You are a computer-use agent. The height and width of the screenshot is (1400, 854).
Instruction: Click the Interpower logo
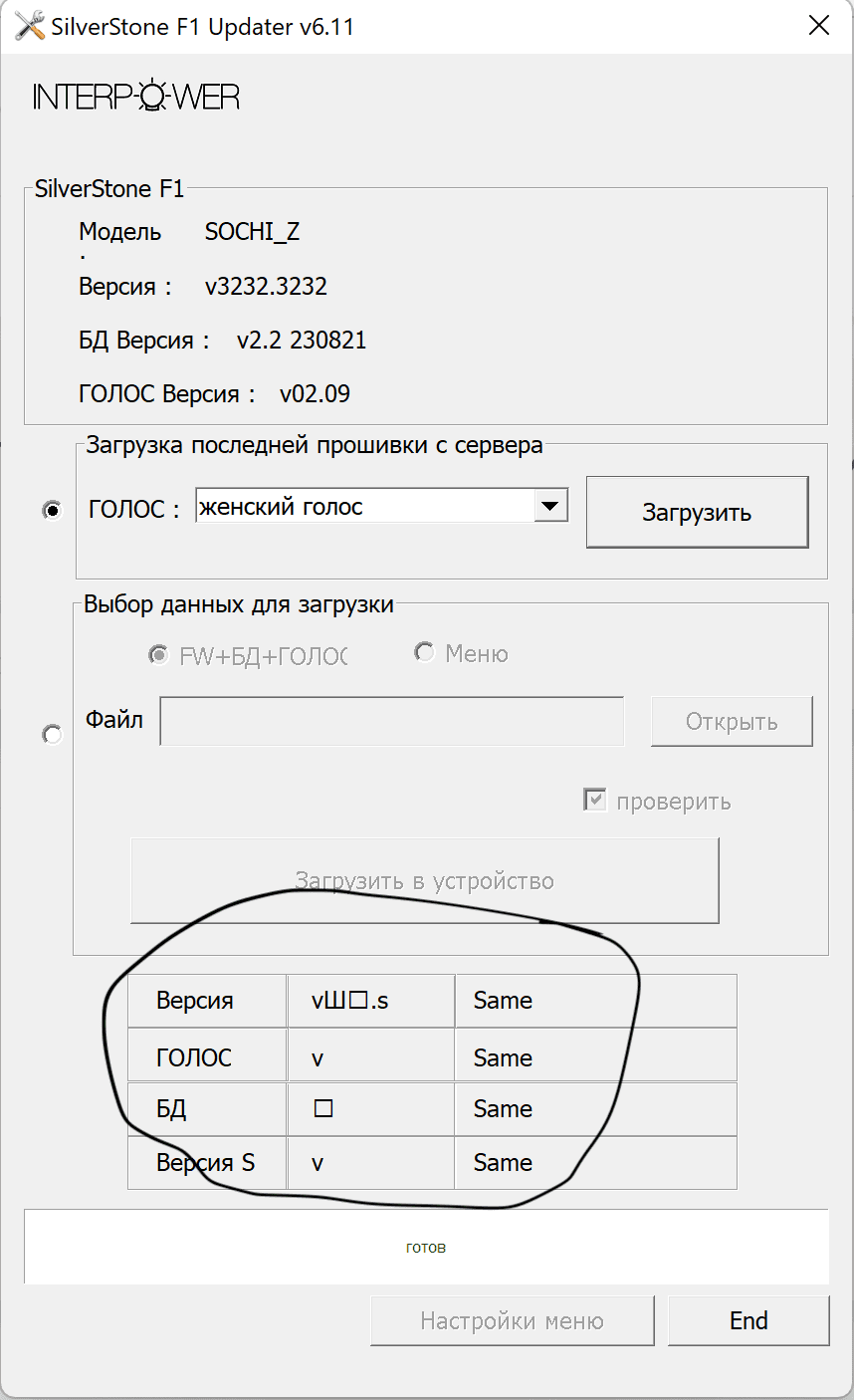136,98
